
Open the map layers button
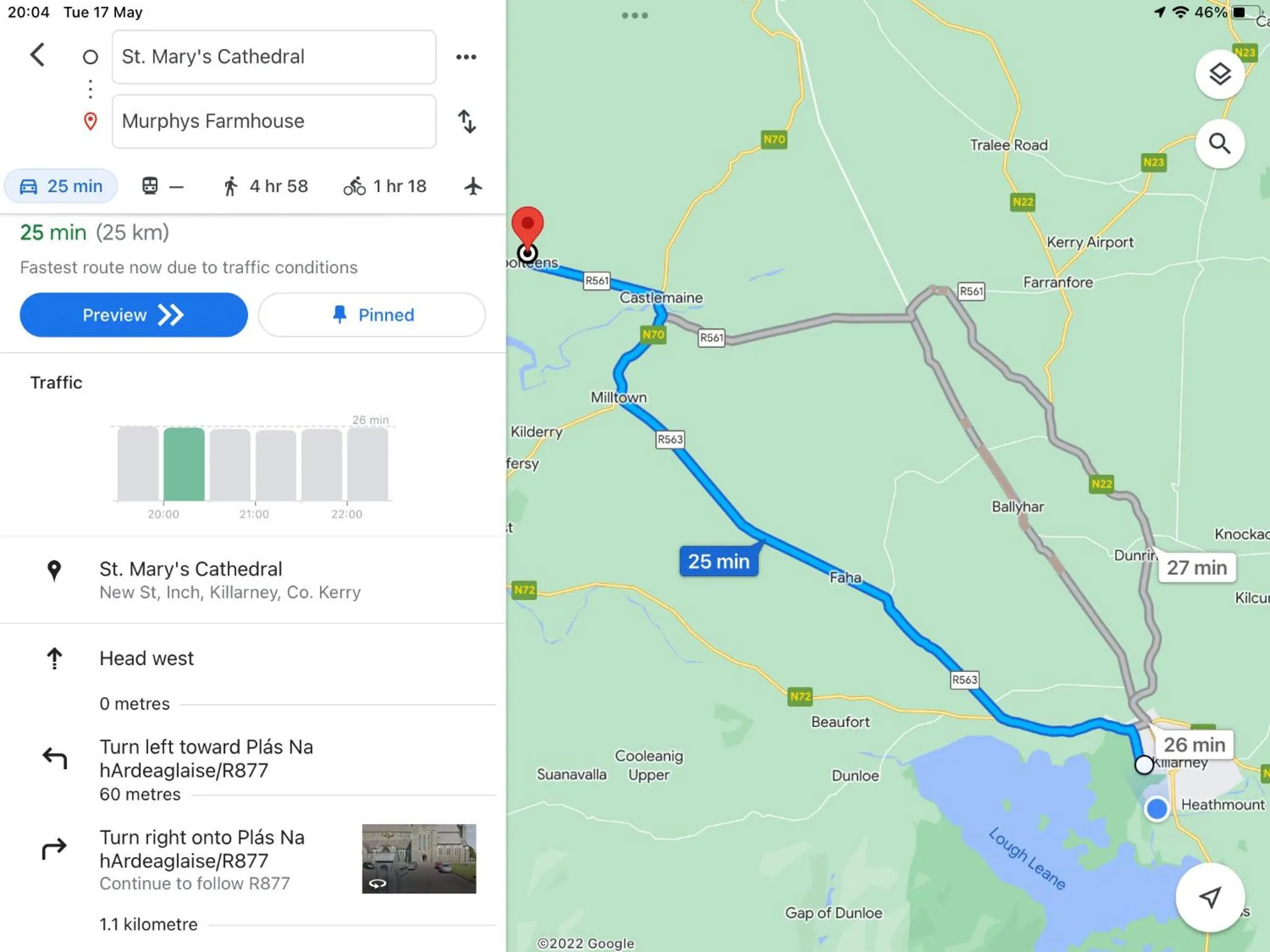[x=1219, y=74]
